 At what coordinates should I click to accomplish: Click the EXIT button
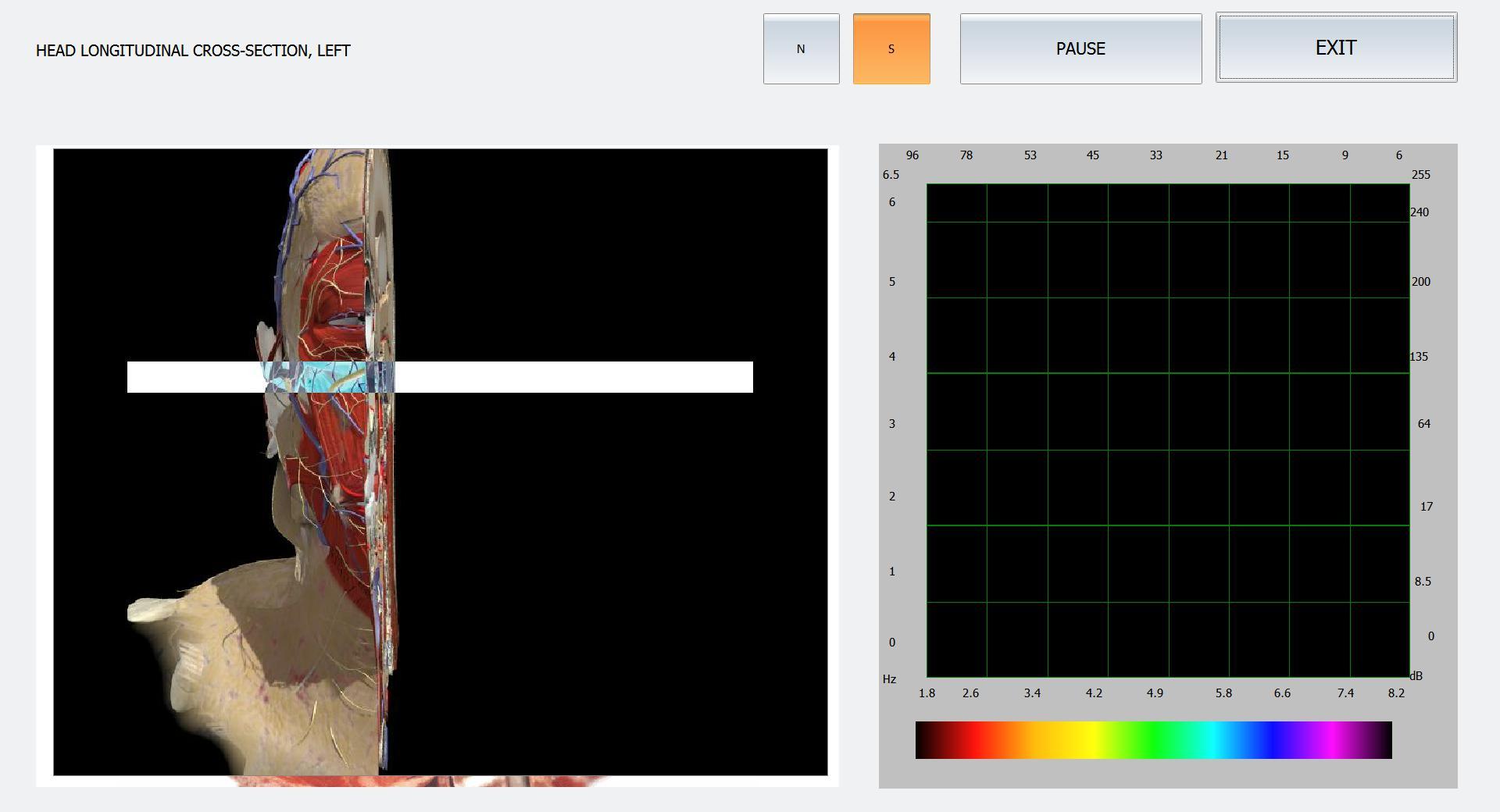click(1336, 48)
